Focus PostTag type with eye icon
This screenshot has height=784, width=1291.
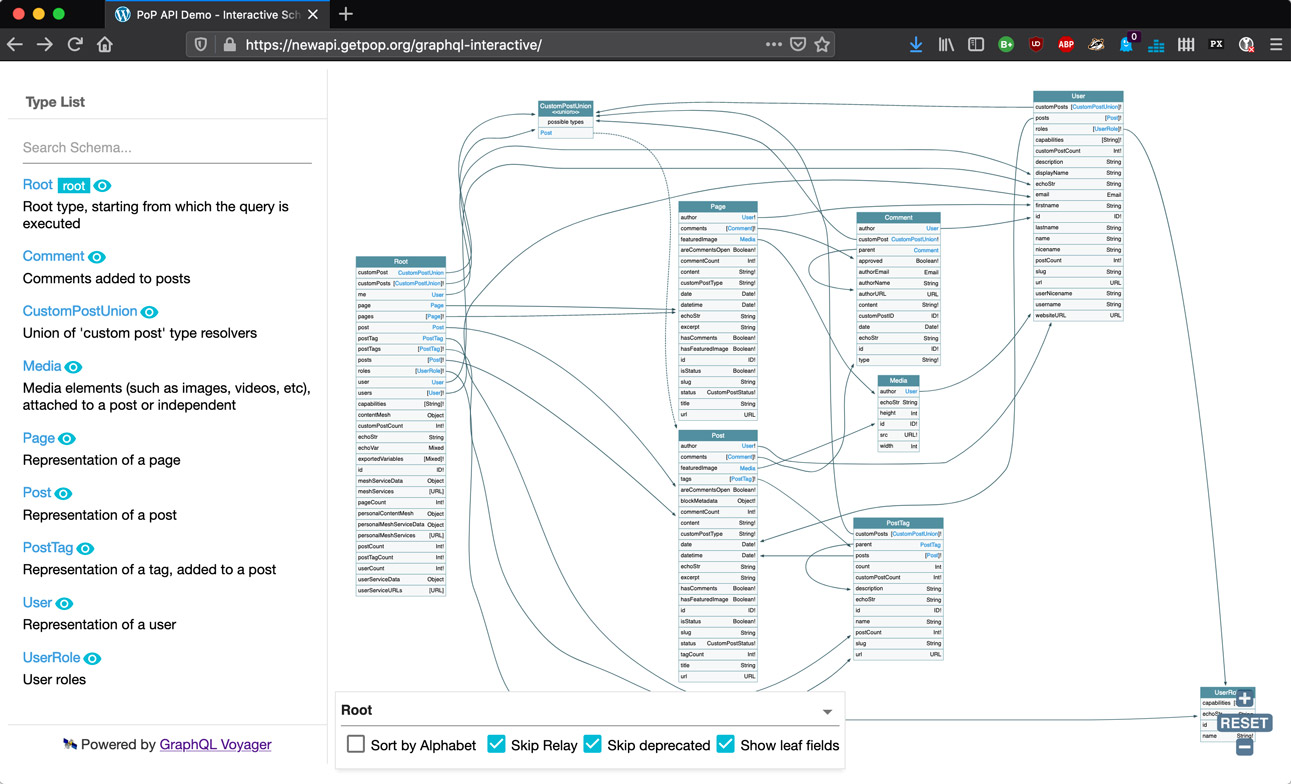(86, 549)
